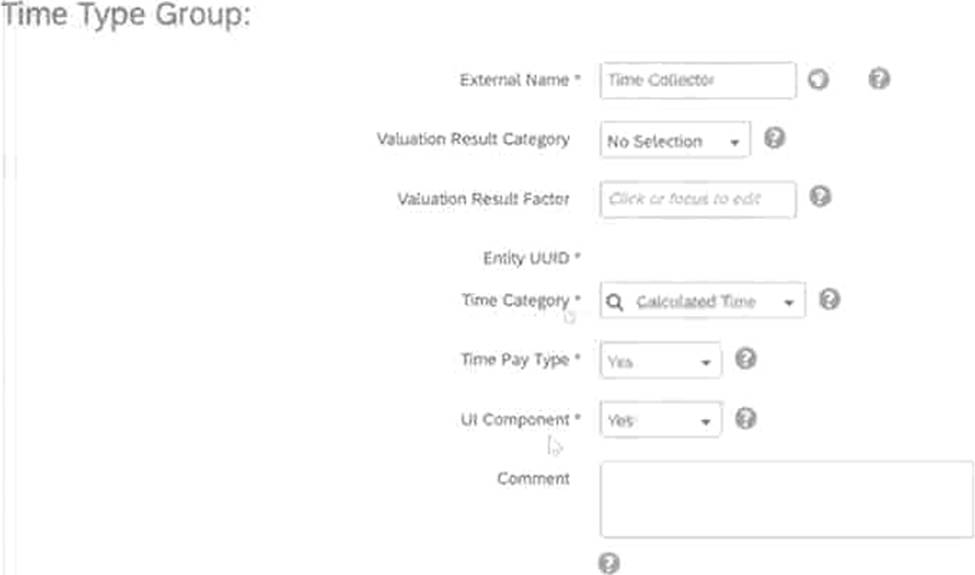Show help for UI Component field
Image resolution: width=975 pixels, height=575 pixels.
coord(746,418)
